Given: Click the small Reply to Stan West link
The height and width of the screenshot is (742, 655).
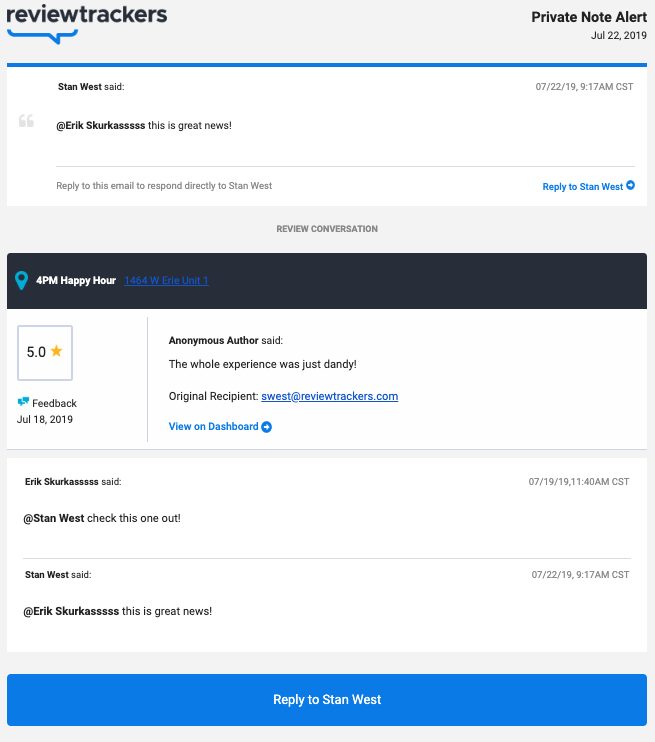Looking at the screenshot, I should 583,186.
